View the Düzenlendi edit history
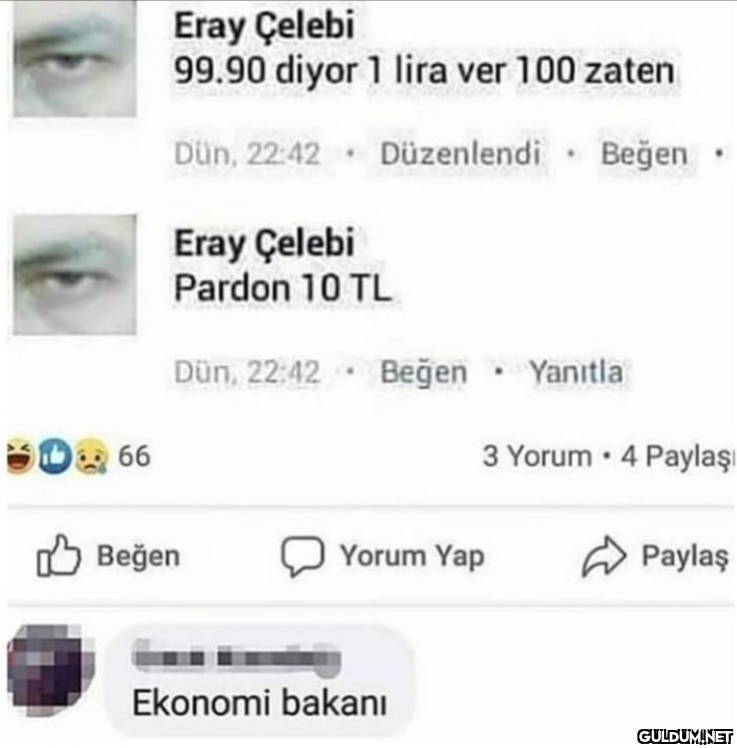Image resolution: width=737 pixels, height=748 pixels. 460,153
